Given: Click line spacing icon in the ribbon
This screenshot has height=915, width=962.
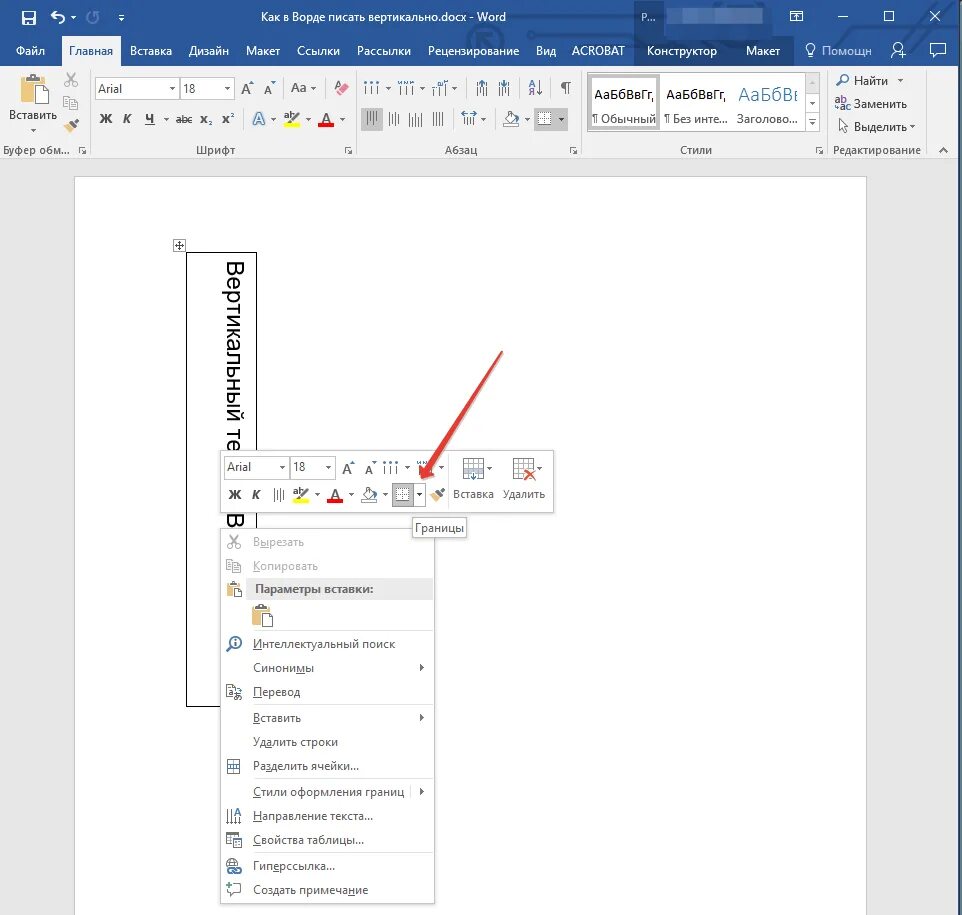Looking at the screenshot, I should tap(469, 119).
